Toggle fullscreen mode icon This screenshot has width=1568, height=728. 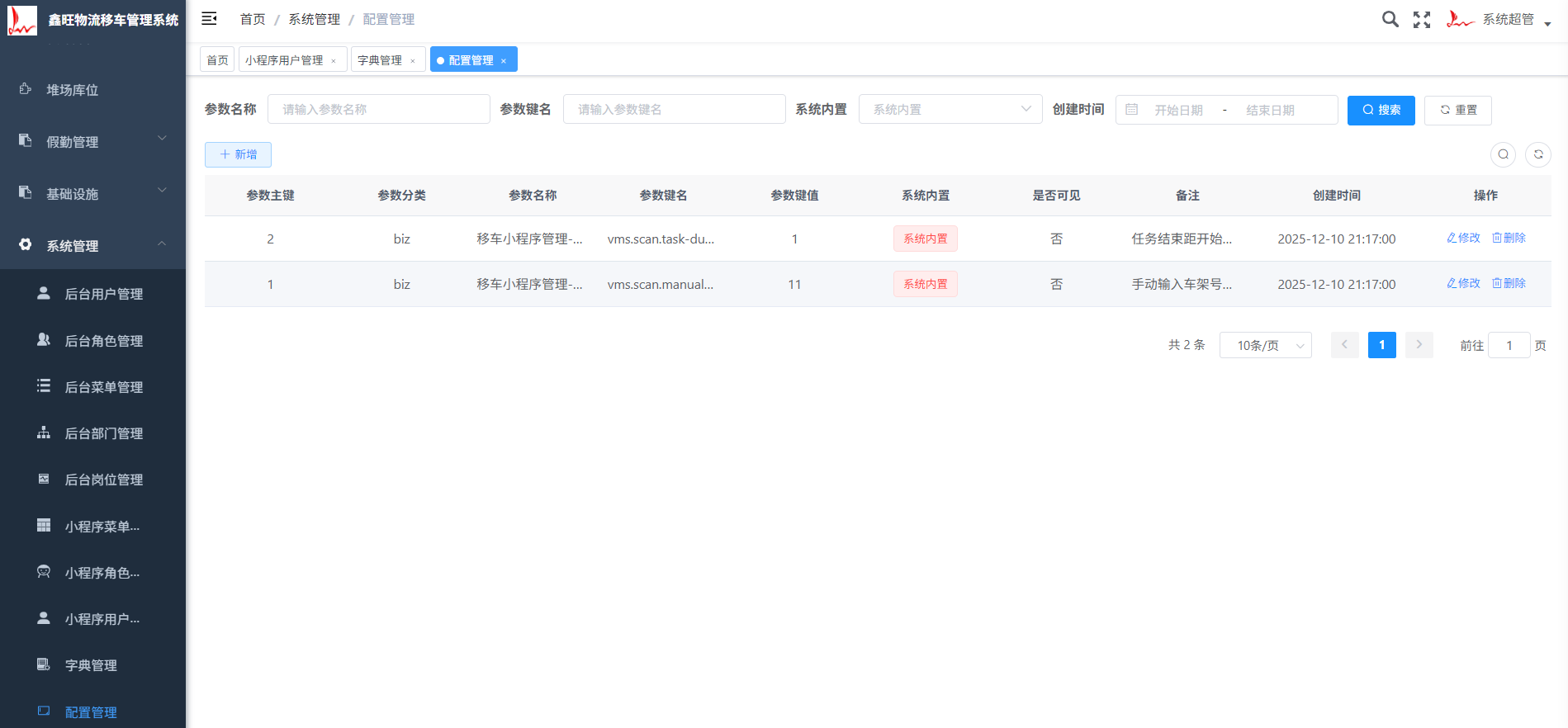click(1422, 20)
